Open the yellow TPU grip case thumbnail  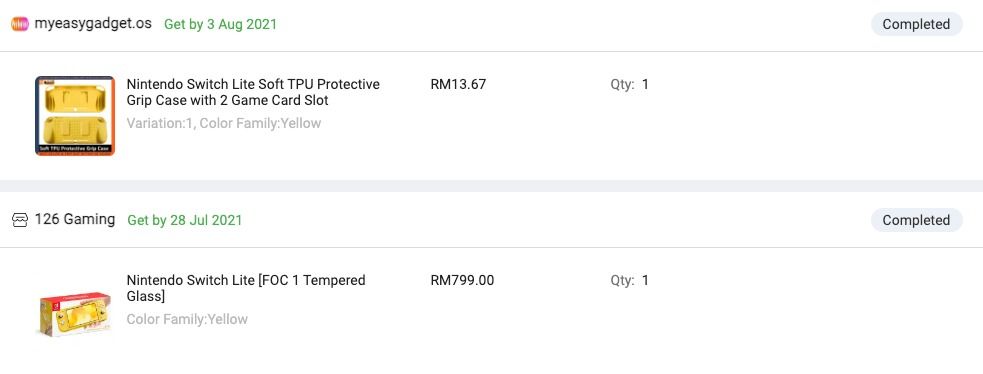coord(75,115)
